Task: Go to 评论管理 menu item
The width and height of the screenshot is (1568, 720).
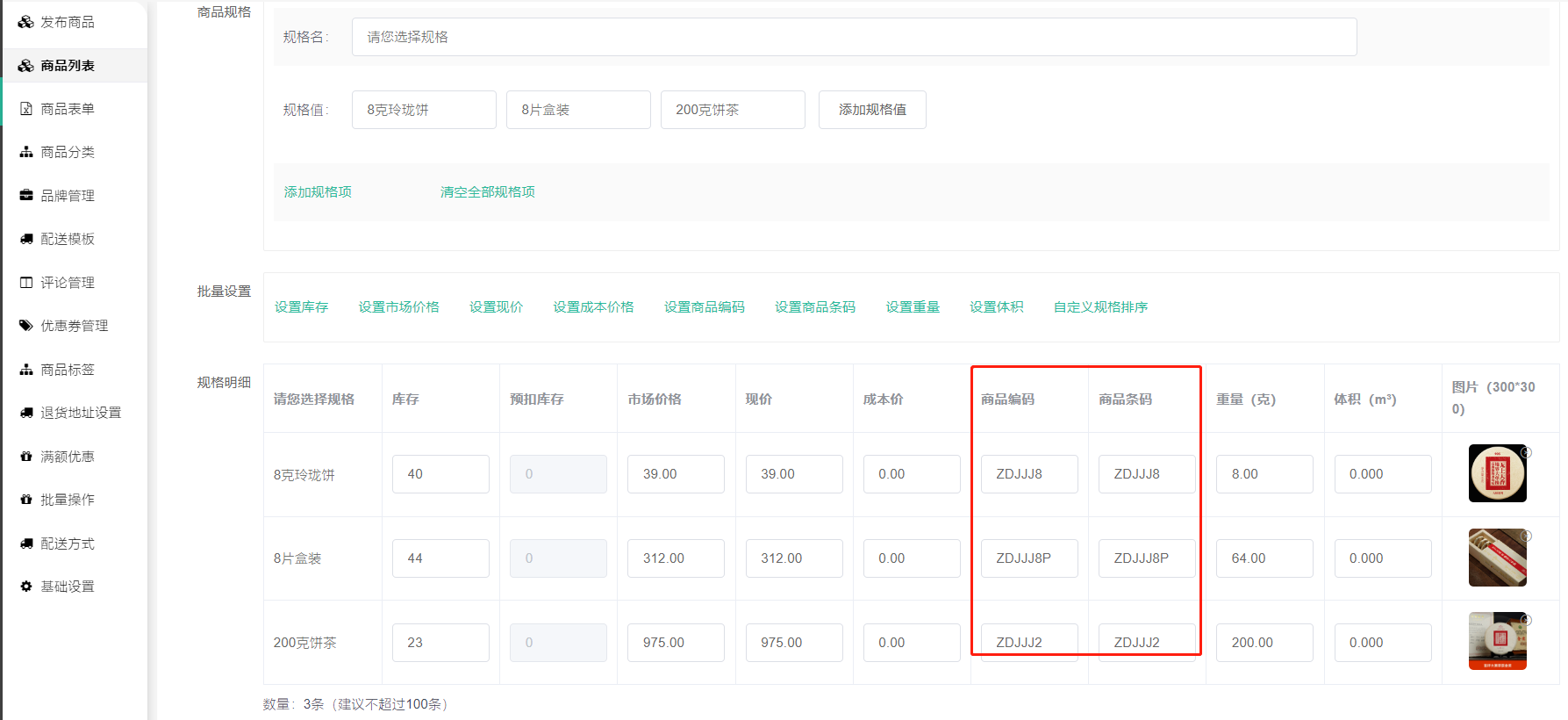Action: (x=68, y=283)
